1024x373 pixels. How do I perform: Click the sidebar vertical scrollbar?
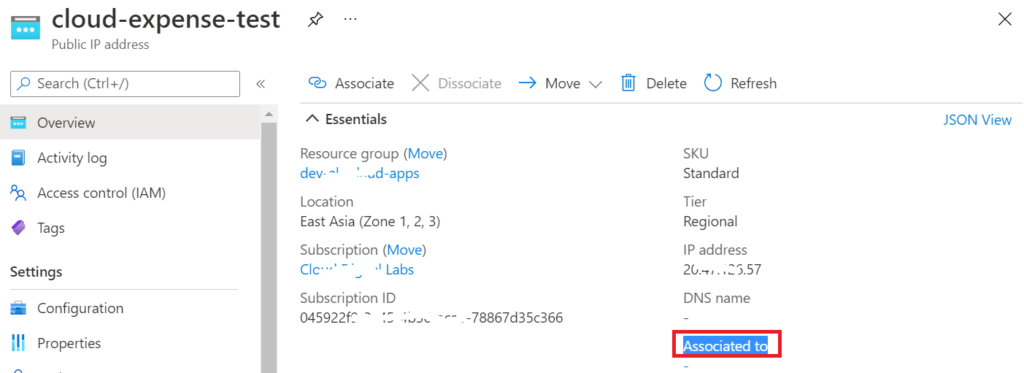pyautogui.click(x=269, y=248)
